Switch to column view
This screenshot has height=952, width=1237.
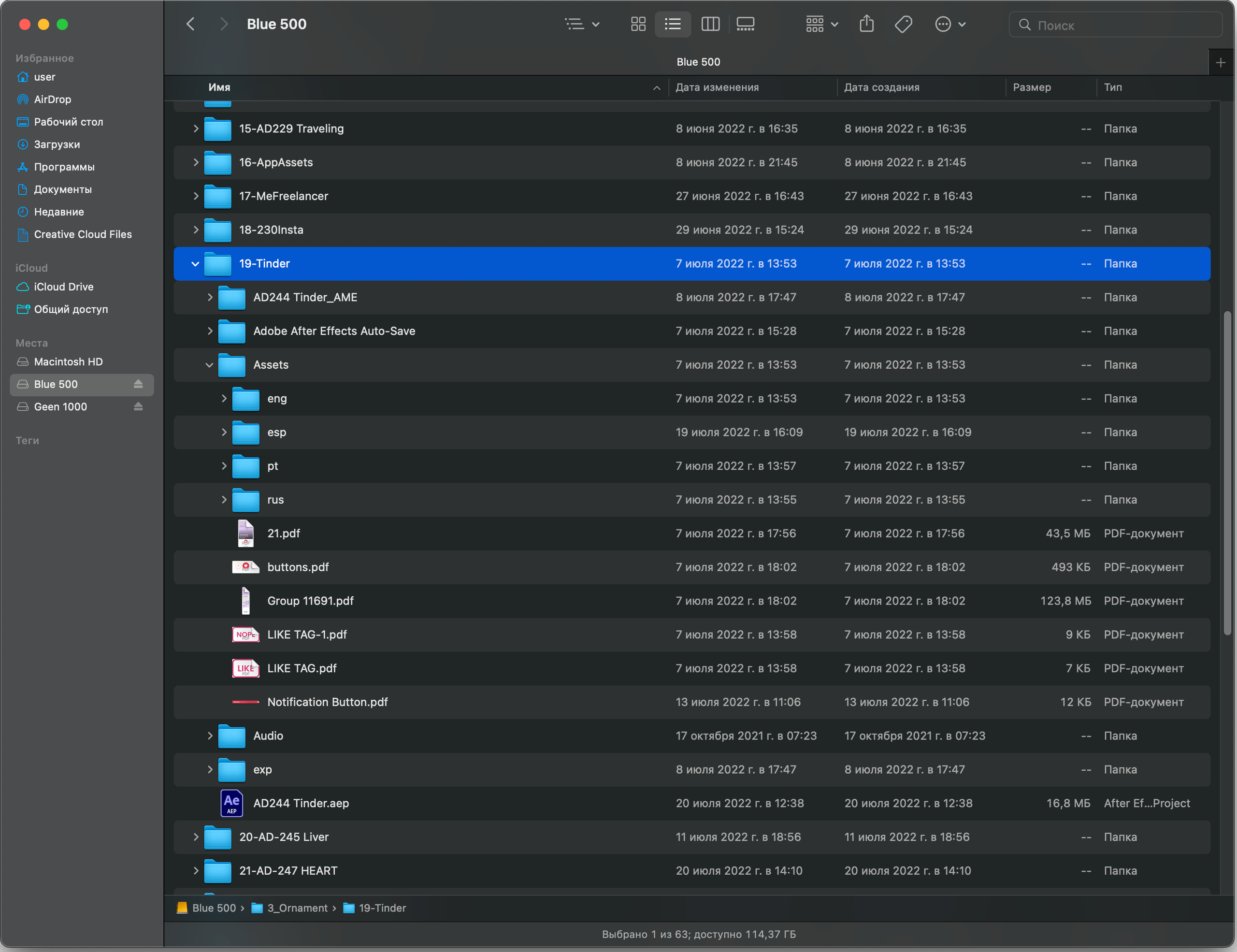click(710, 24)
